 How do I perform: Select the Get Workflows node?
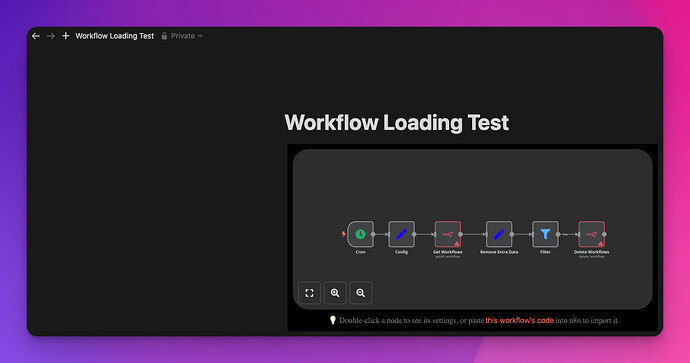click(x=448, y=234)
